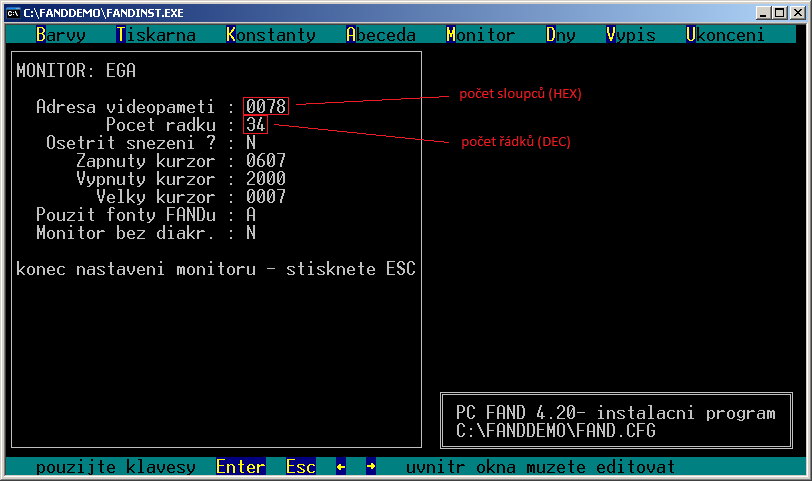
Task: Click the console window system menu icon
Action: click(13, 11)
